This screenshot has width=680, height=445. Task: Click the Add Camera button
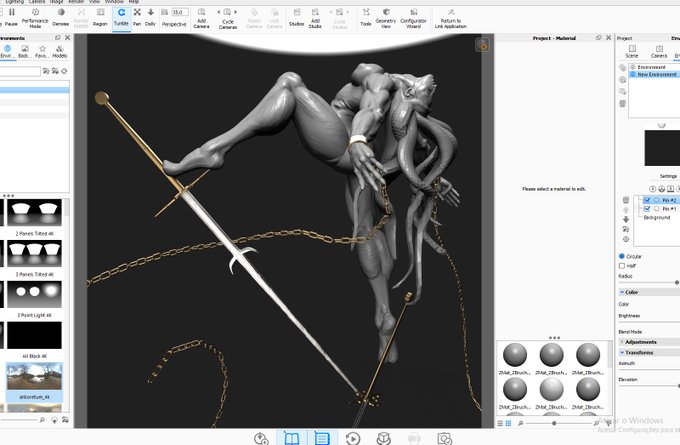(201, 18)
